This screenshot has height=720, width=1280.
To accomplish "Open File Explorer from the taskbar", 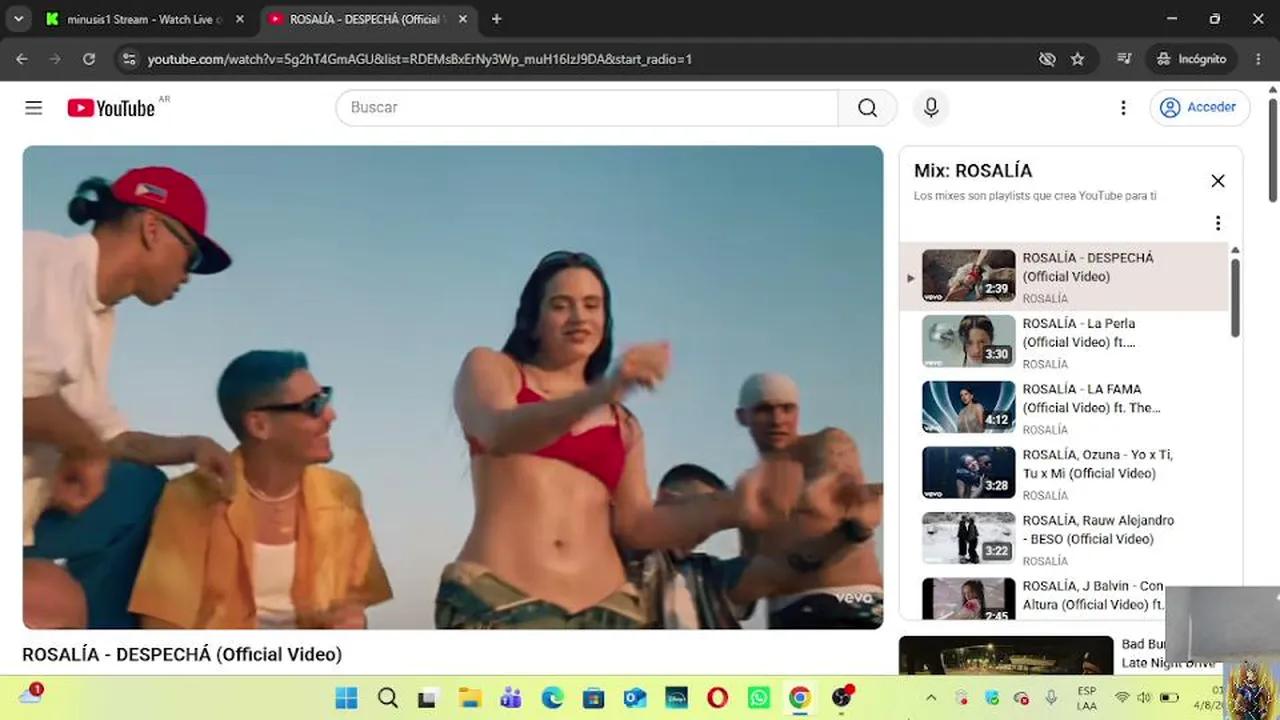I will pyautogui.click(x=470, y=698).
